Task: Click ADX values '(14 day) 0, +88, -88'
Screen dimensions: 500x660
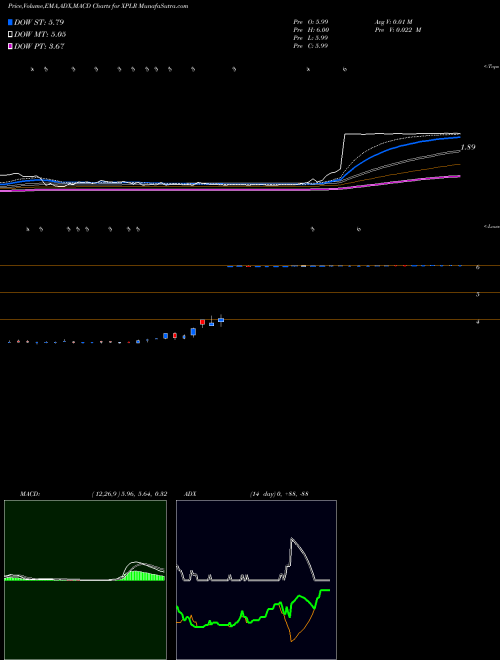Action: point(279,494)
